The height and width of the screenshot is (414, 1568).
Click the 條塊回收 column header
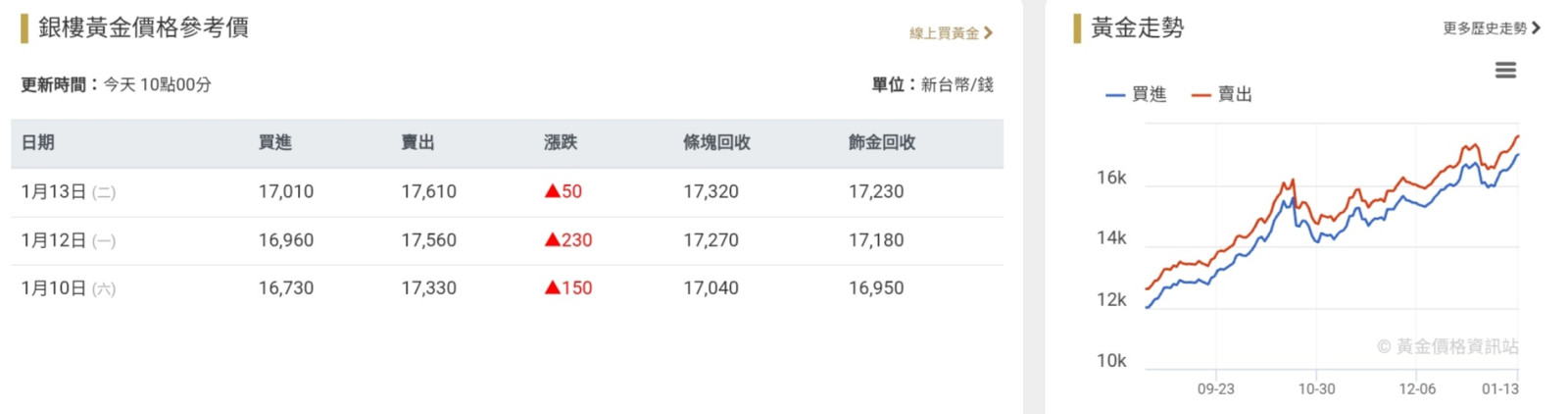coord(716,143)
